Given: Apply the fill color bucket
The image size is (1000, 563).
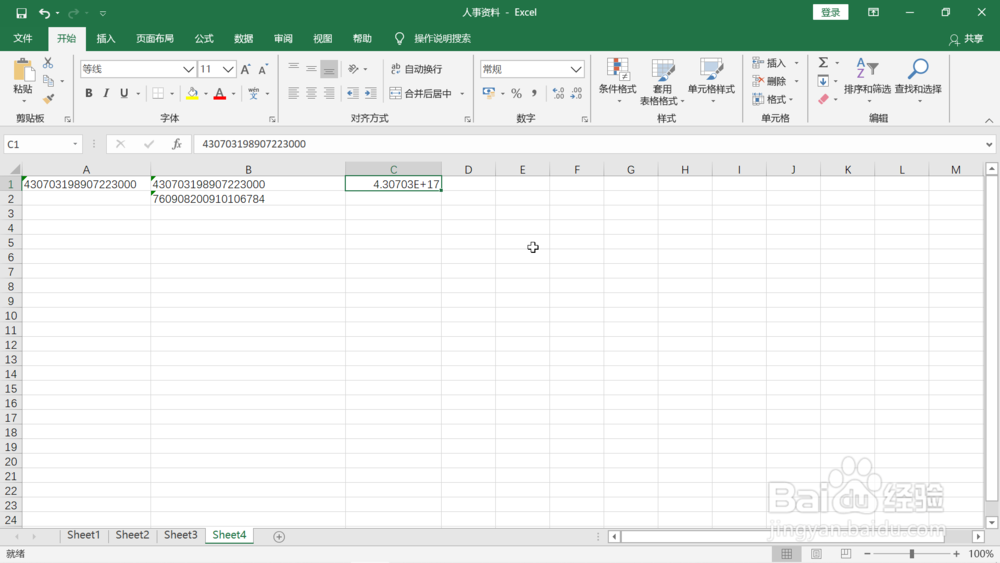Looking at the screenshot, I should pos(192,94).
